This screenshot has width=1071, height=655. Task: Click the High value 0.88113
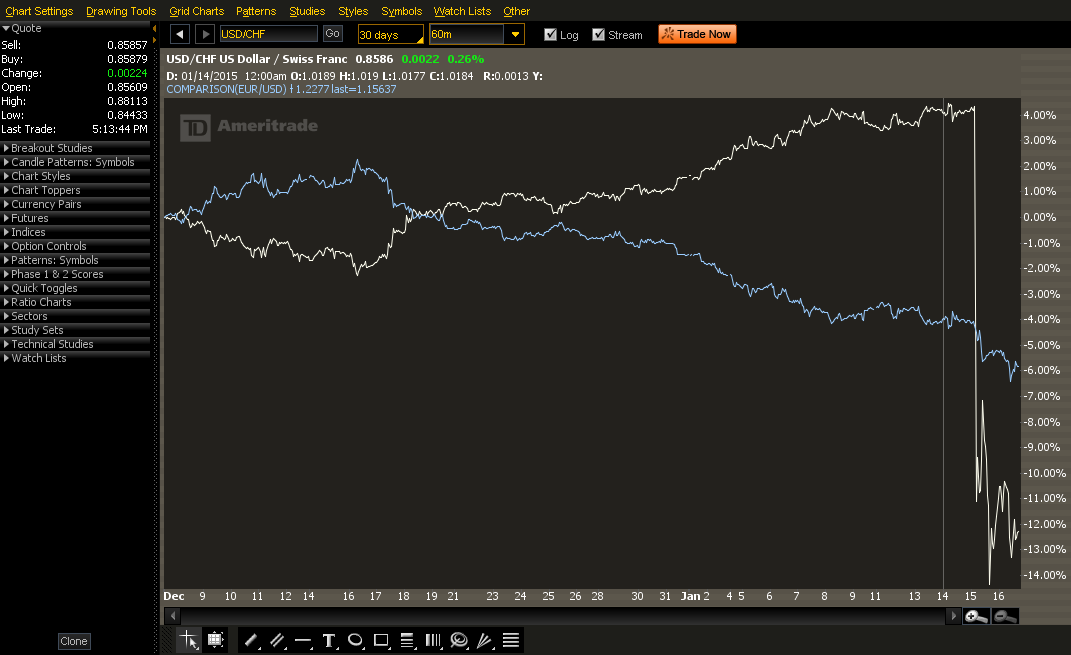[127, 101]
